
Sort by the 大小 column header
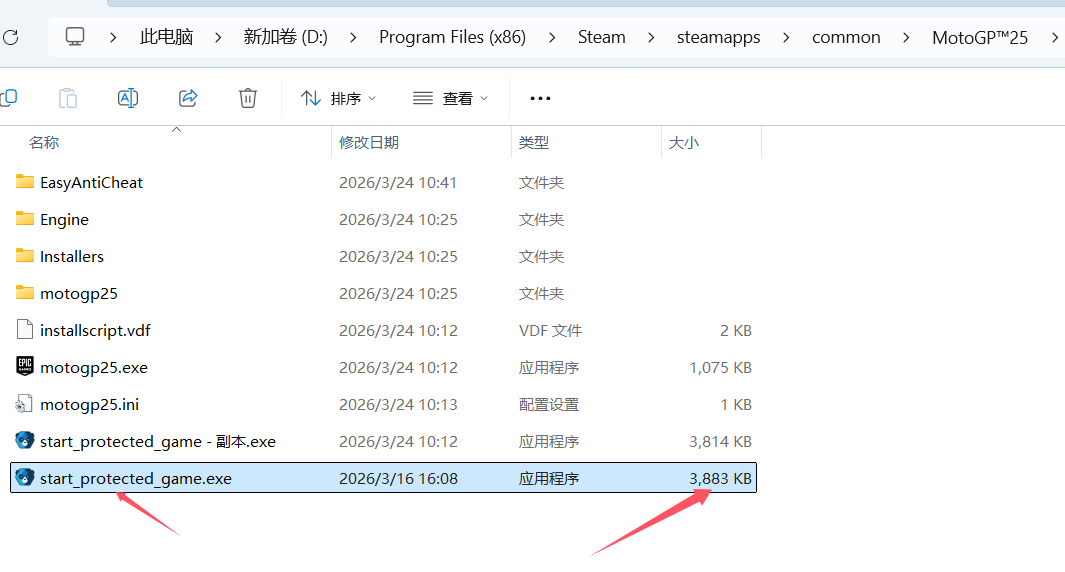tap(684, 143)
